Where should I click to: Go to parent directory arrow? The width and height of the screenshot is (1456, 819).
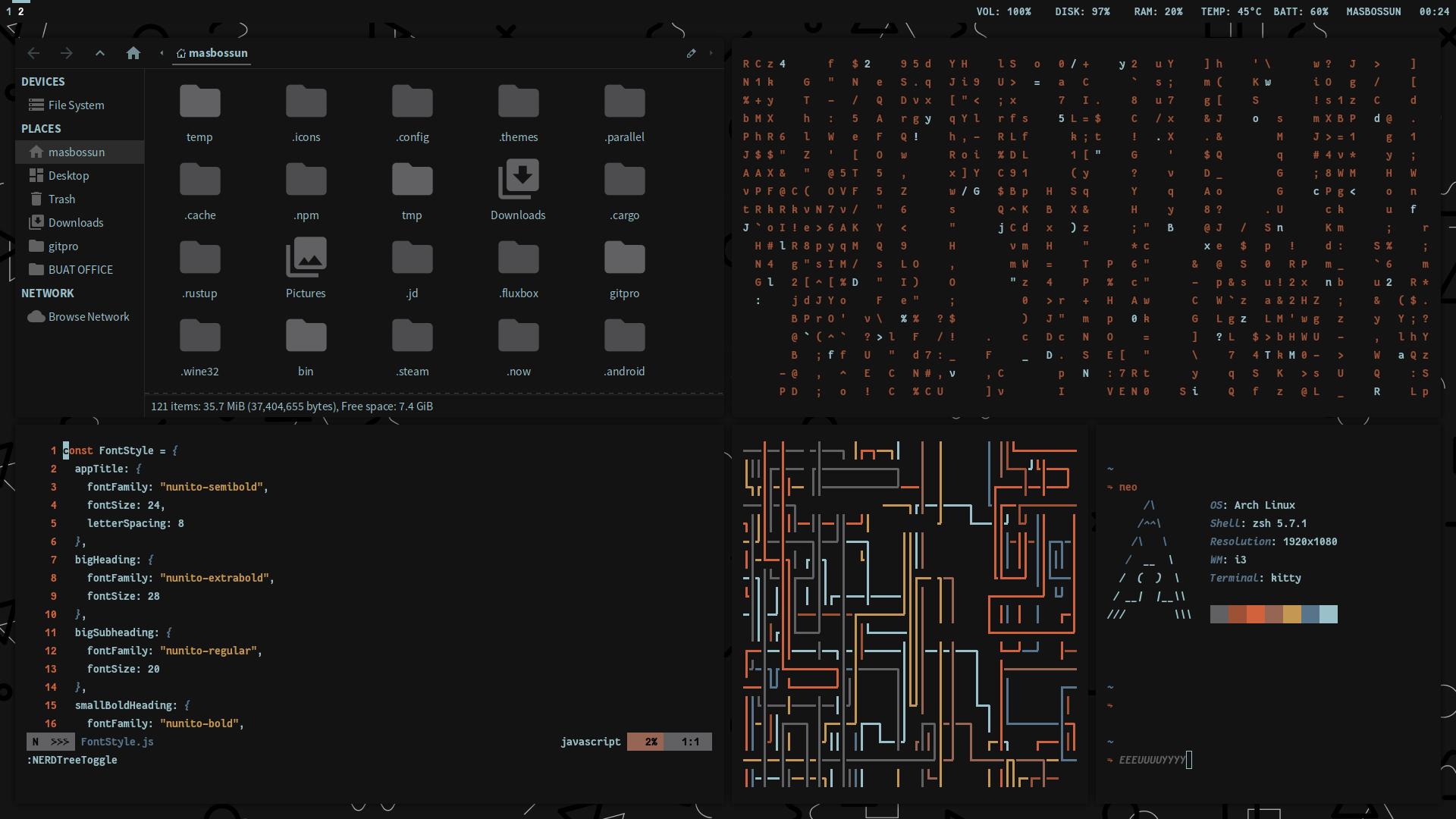coord(100,53)
